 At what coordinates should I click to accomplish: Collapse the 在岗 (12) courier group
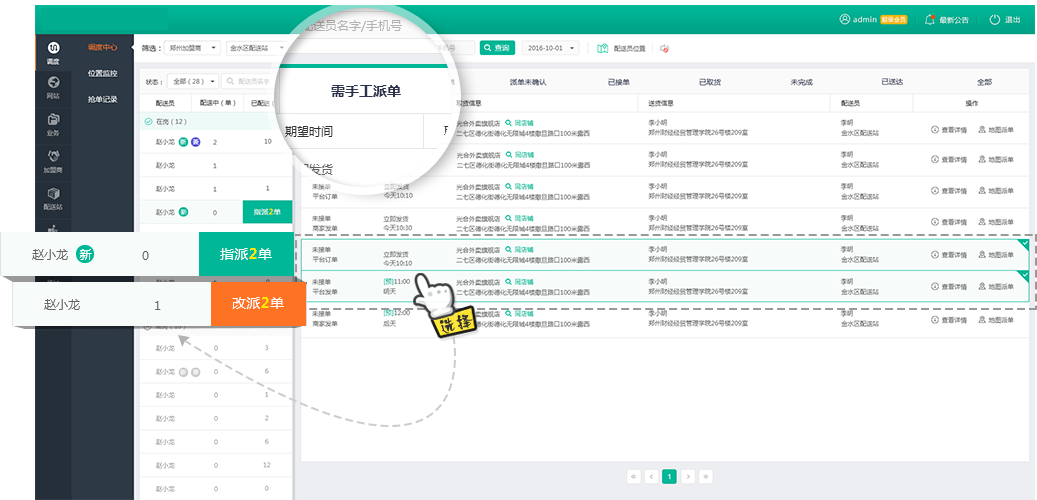(x=148, y=121)
